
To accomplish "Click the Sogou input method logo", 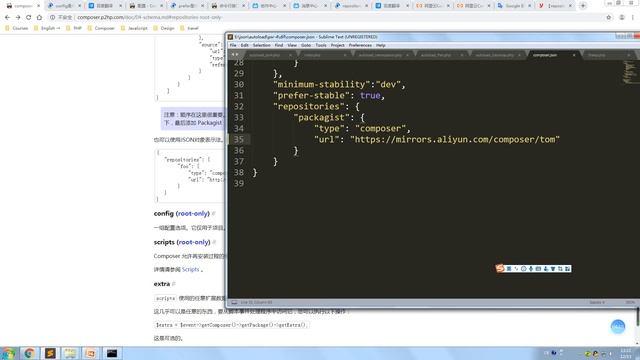I will point(500,268).
